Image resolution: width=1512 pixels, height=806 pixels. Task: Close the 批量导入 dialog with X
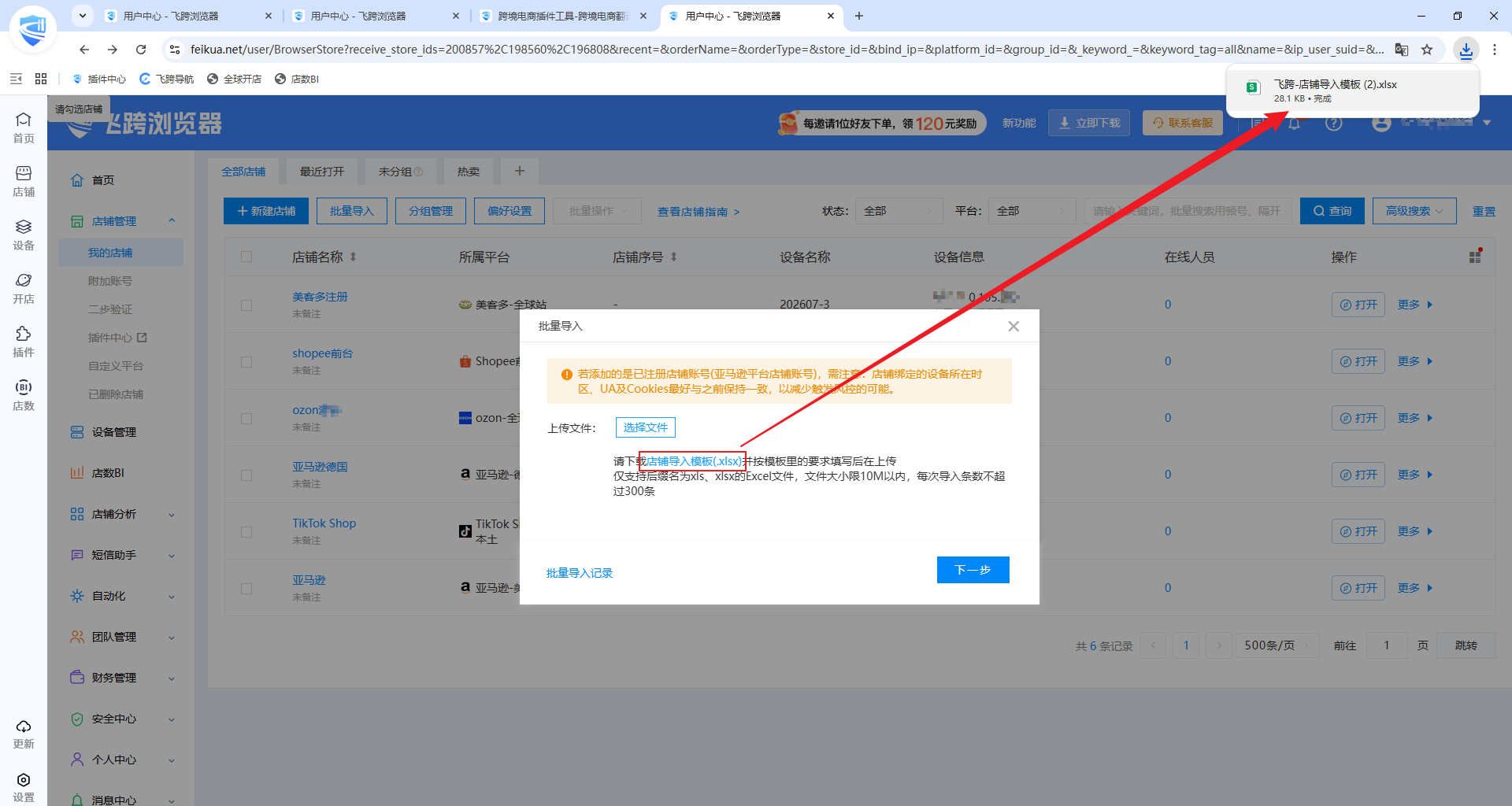[1014, 327]
